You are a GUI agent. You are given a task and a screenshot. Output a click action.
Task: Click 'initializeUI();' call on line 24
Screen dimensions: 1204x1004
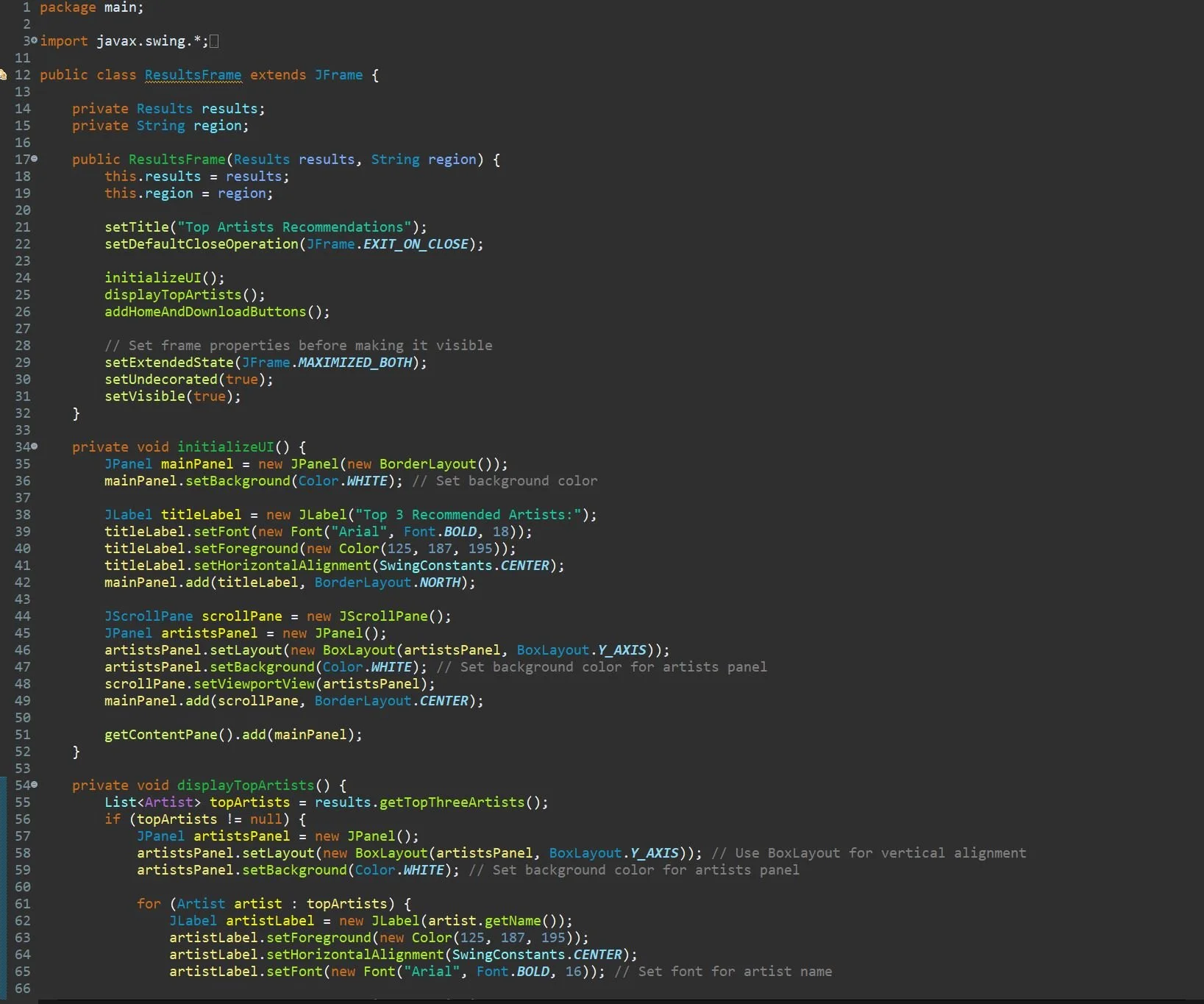(x=165, y=278)
